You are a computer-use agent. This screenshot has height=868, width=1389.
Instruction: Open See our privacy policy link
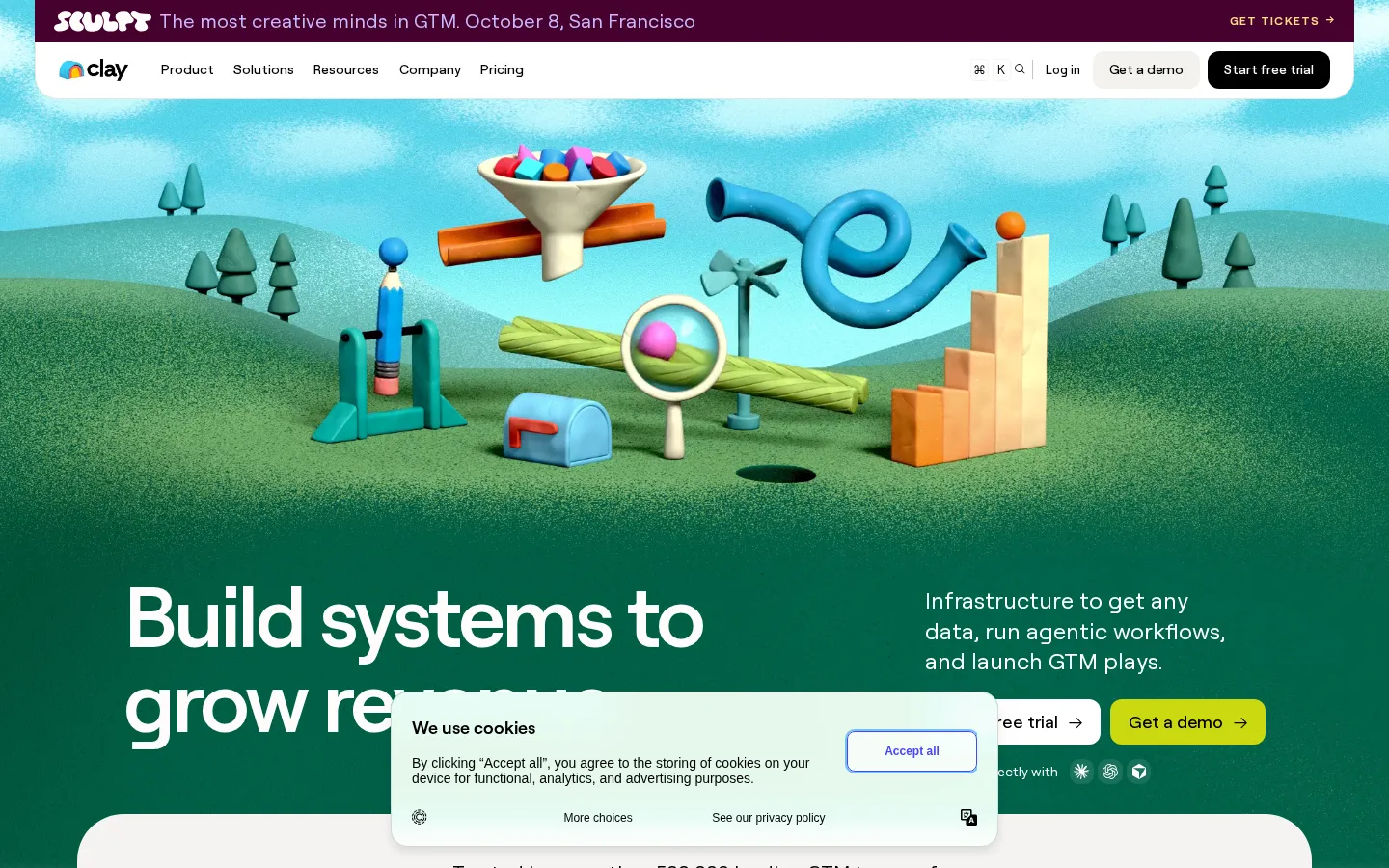coord(769,818)
